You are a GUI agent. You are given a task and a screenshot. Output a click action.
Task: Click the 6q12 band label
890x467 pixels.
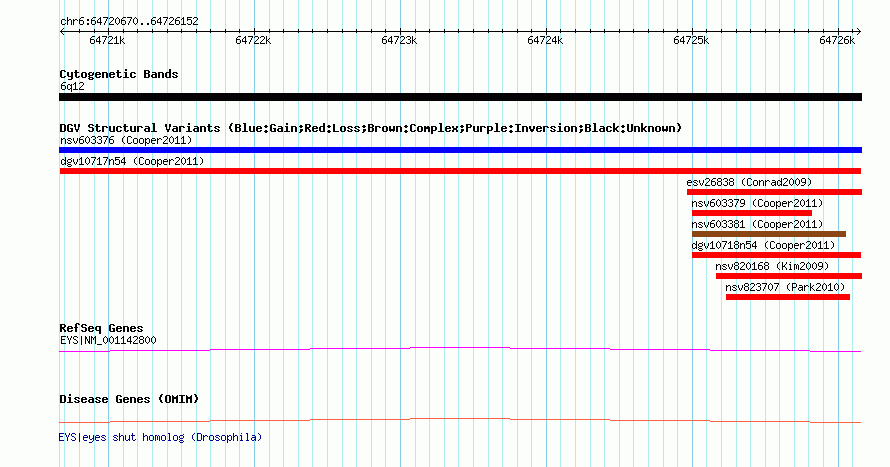pyautogui.click(x=72, y=86)
